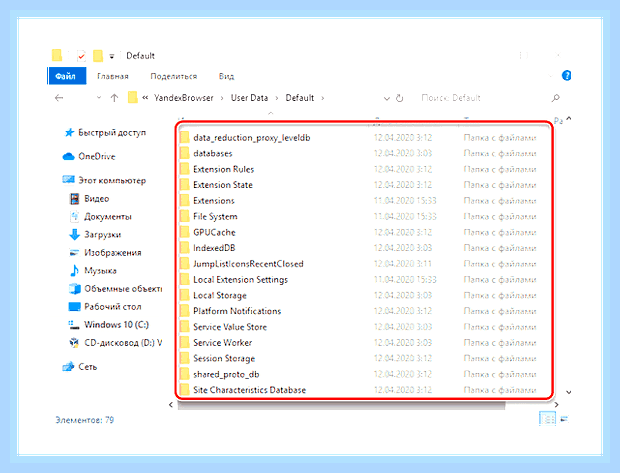Select the Extensions folder
Screen dimensions: 620x473
[214, 201]
